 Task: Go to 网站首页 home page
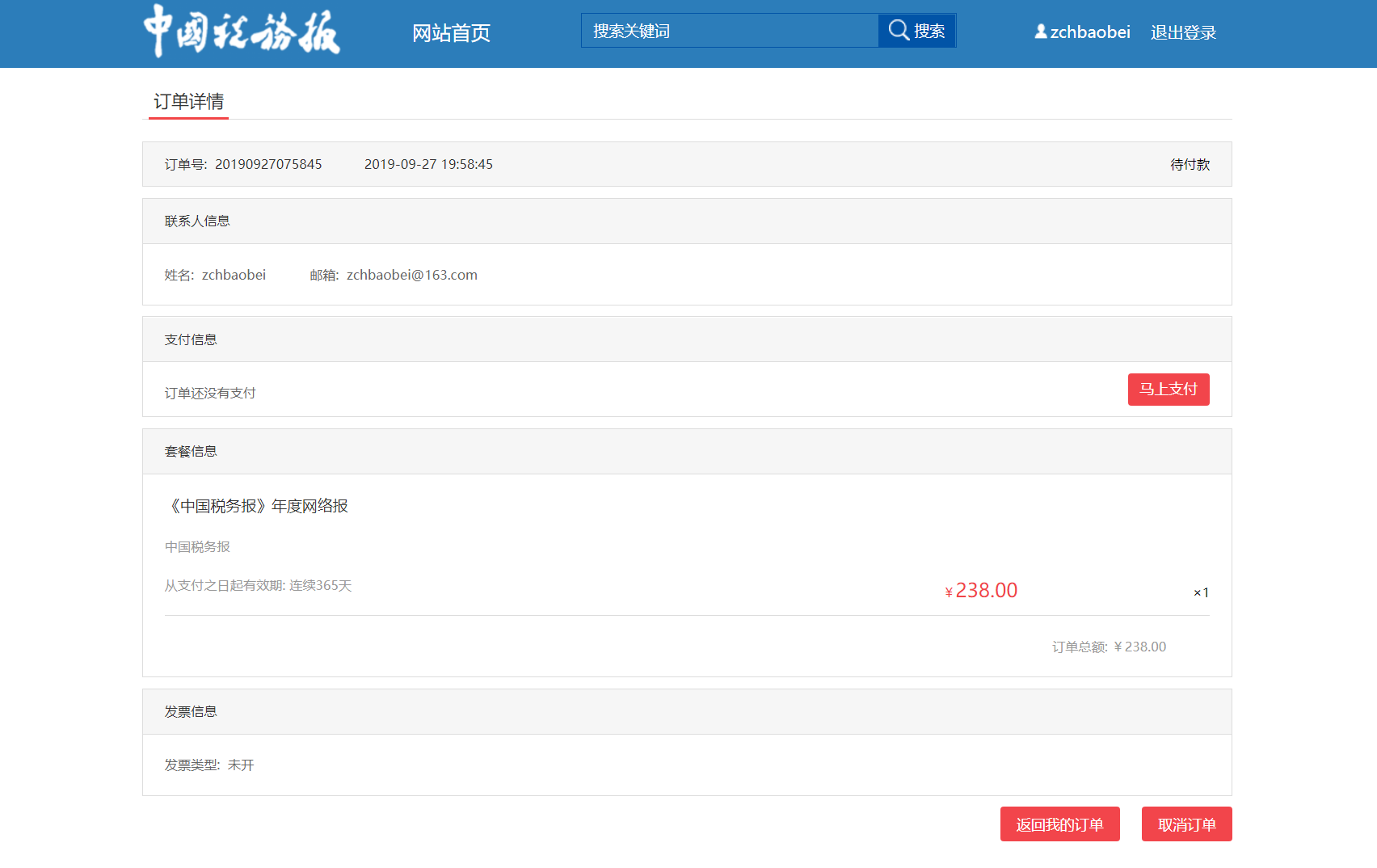coord(451,33)
